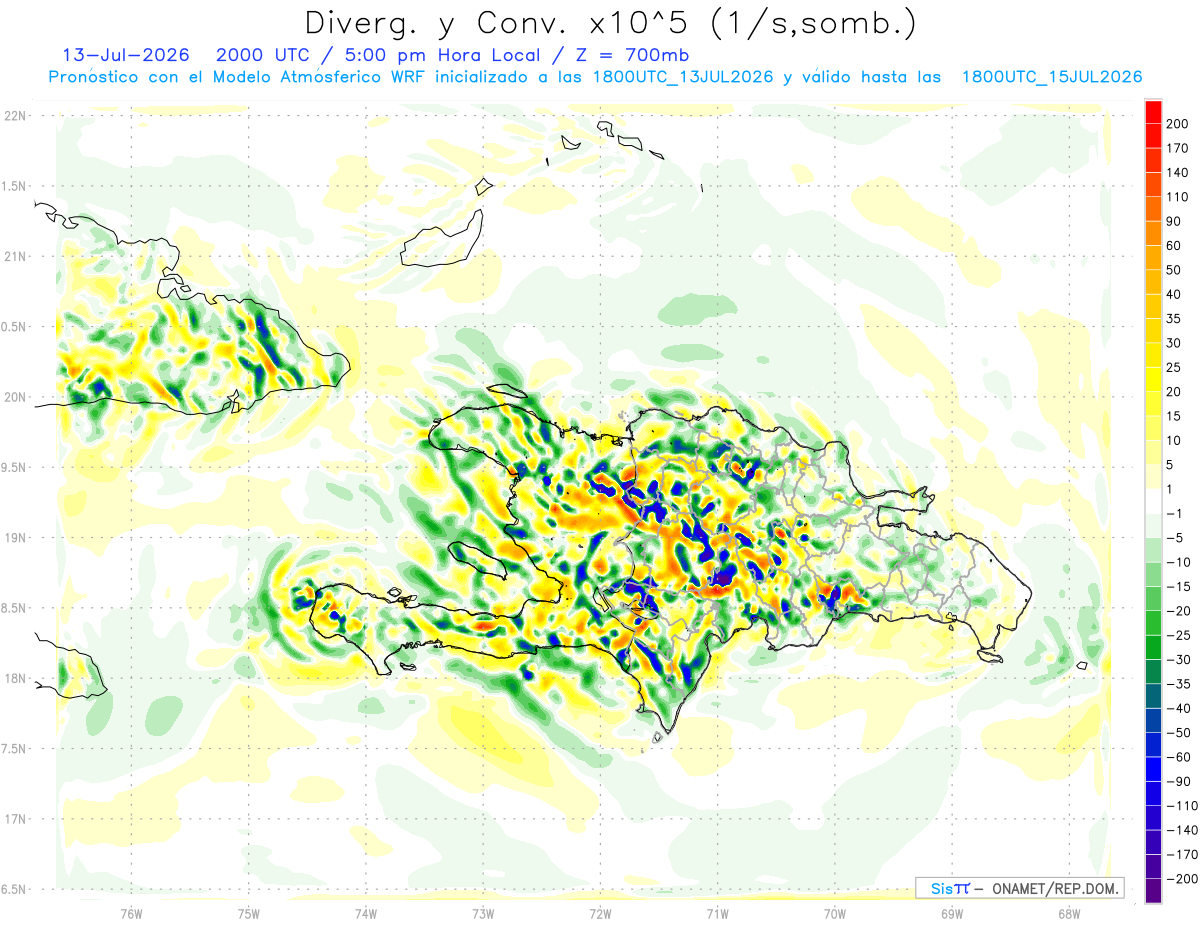Click the '20N' latitude label
This screenshot has width=1200, height=927.
pos(16,397)
